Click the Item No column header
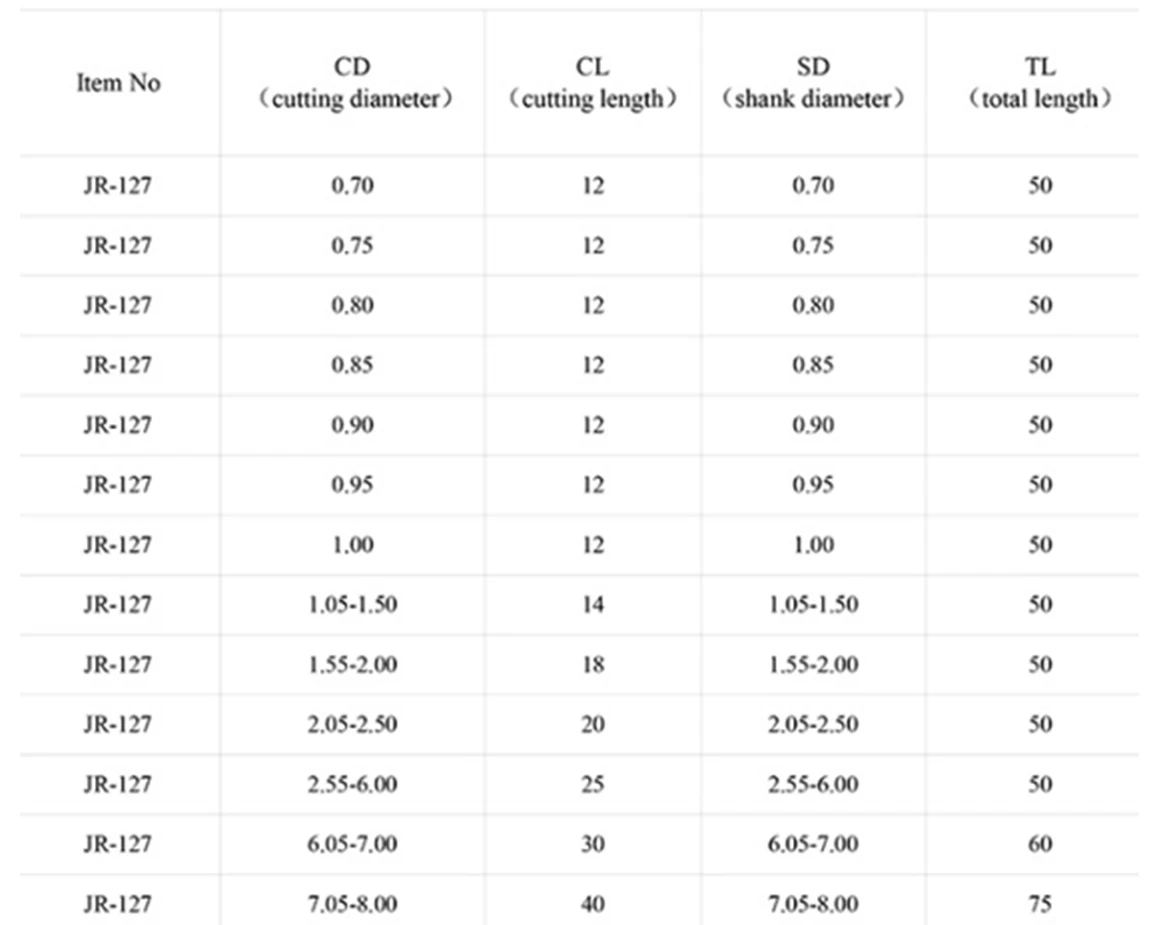 tap(119, 83)
